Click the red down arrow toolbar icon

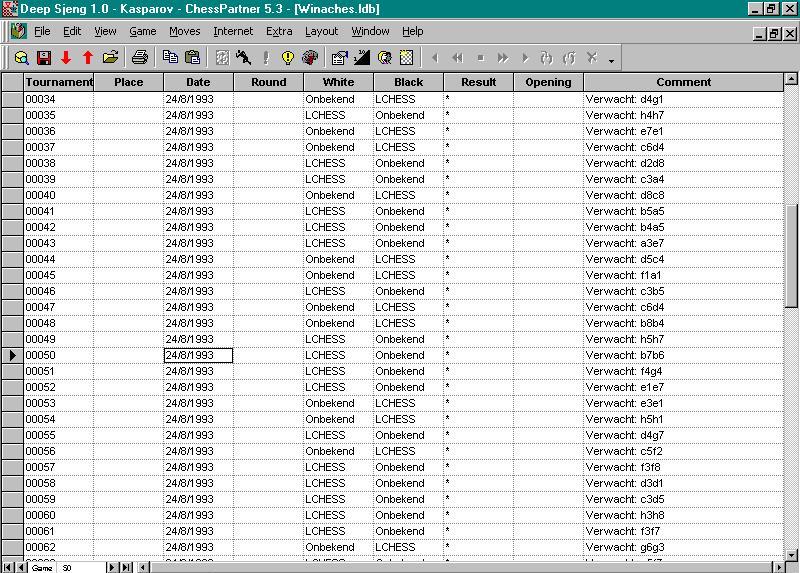(66, 58)
